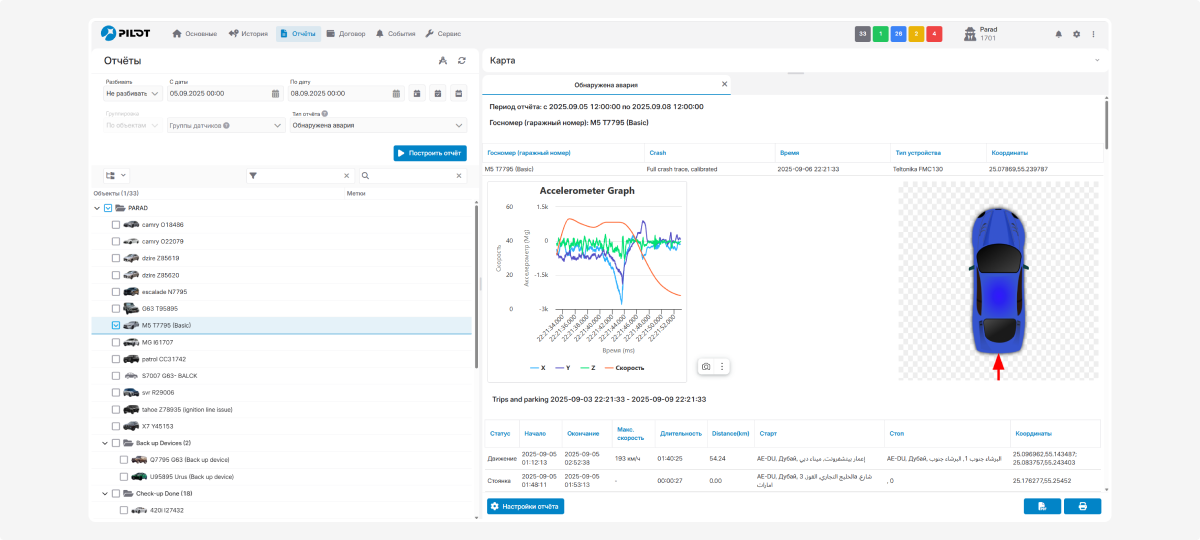This screenshot has height=540, width=1200.
Task: Click the export file button beside print
Action: coord(1042,506)
